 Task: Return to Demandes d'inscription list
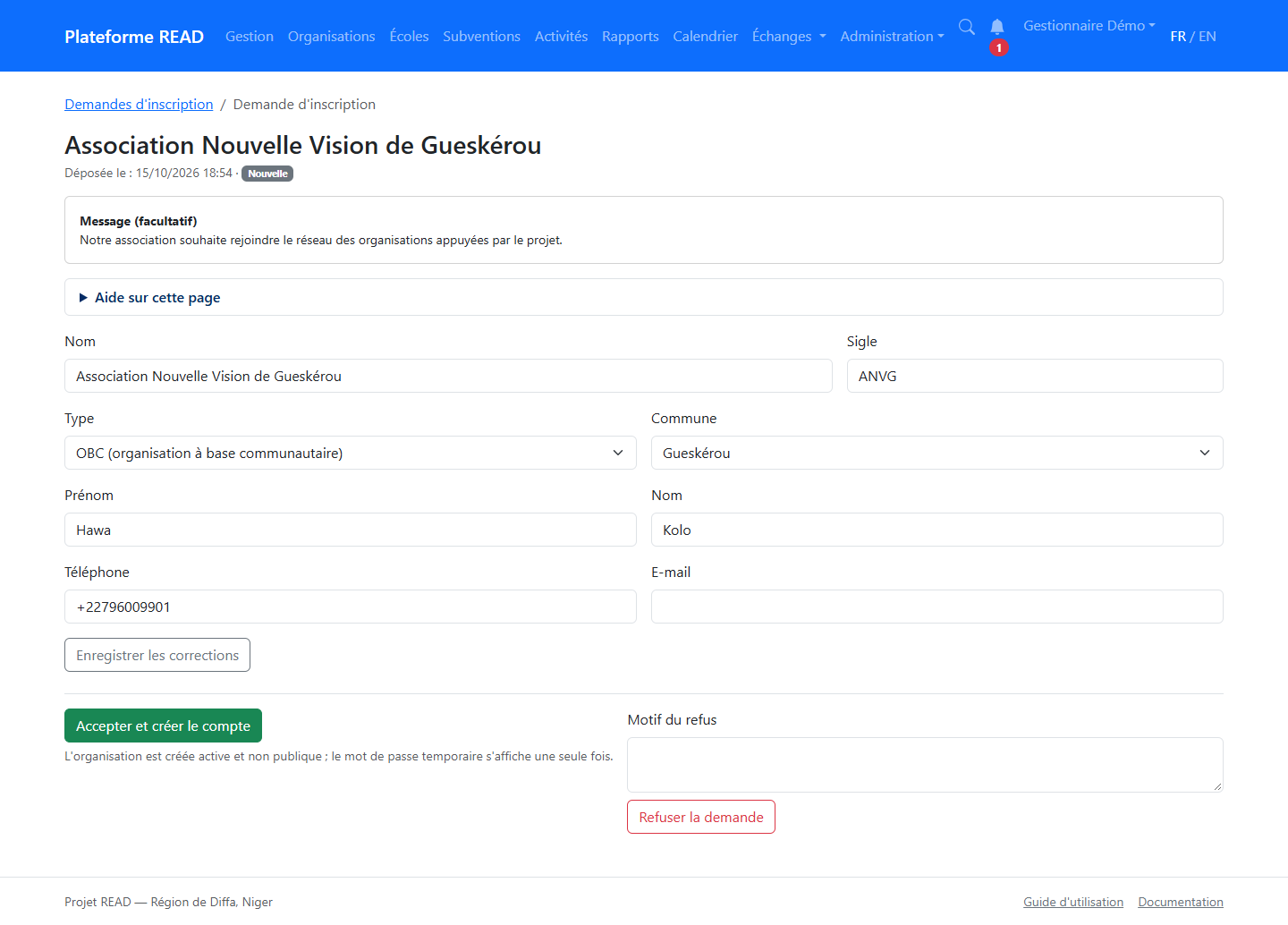(139, 105)
